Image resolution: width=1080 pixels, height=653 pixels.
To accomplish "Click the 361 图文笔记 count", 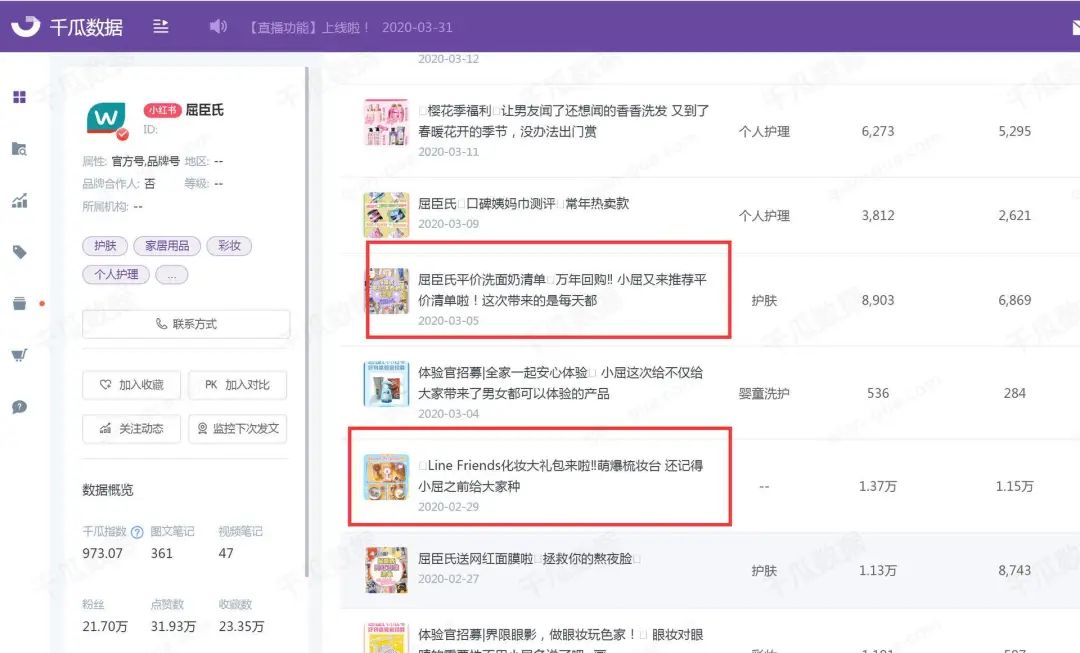I will (162, 553).
